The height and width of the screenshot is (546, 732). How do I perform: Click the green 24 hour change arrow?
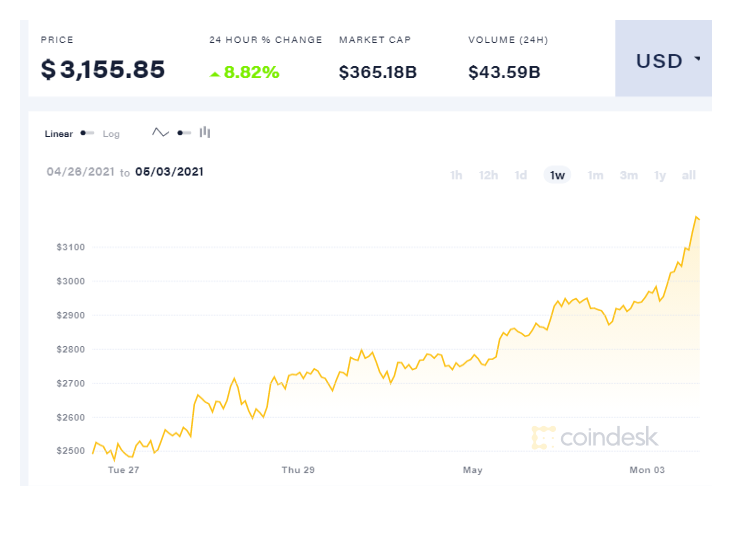click(x=215, y=73)
